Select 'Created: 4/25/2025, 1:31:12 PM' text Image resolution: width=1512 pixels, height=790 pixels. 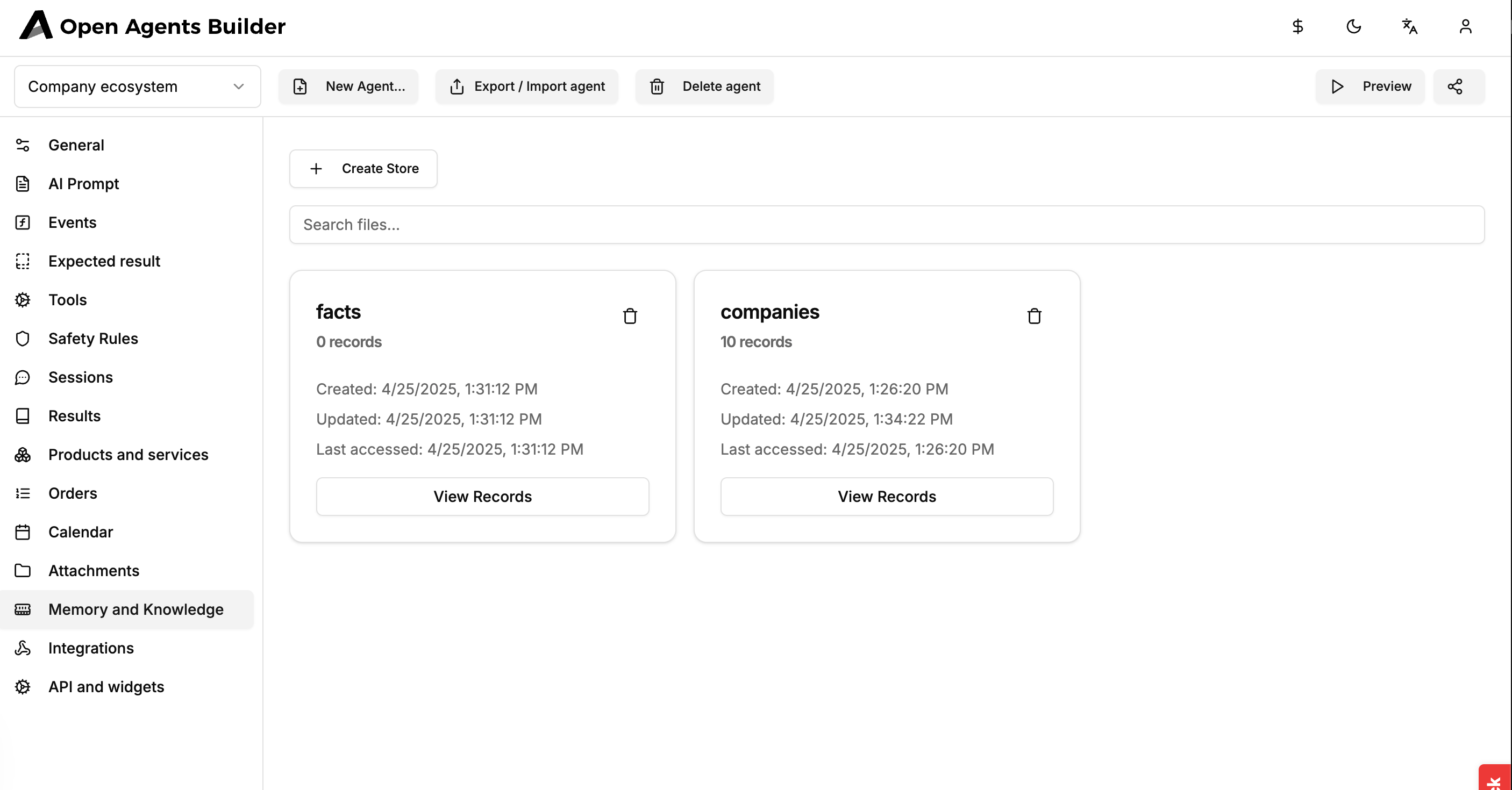pos(427,390)
